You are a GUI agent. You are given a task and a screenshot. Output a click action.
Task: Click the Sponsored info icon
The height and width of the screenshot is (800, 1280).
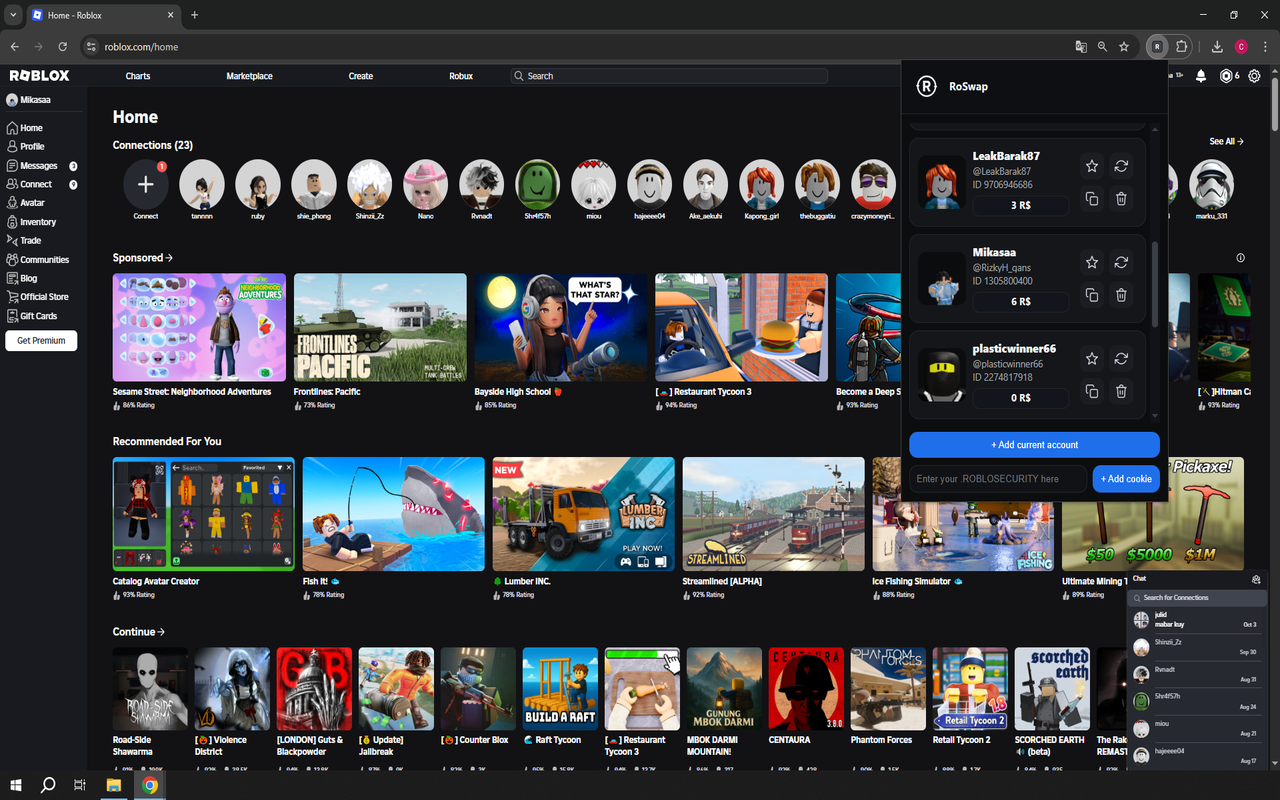pos(1240,258)
